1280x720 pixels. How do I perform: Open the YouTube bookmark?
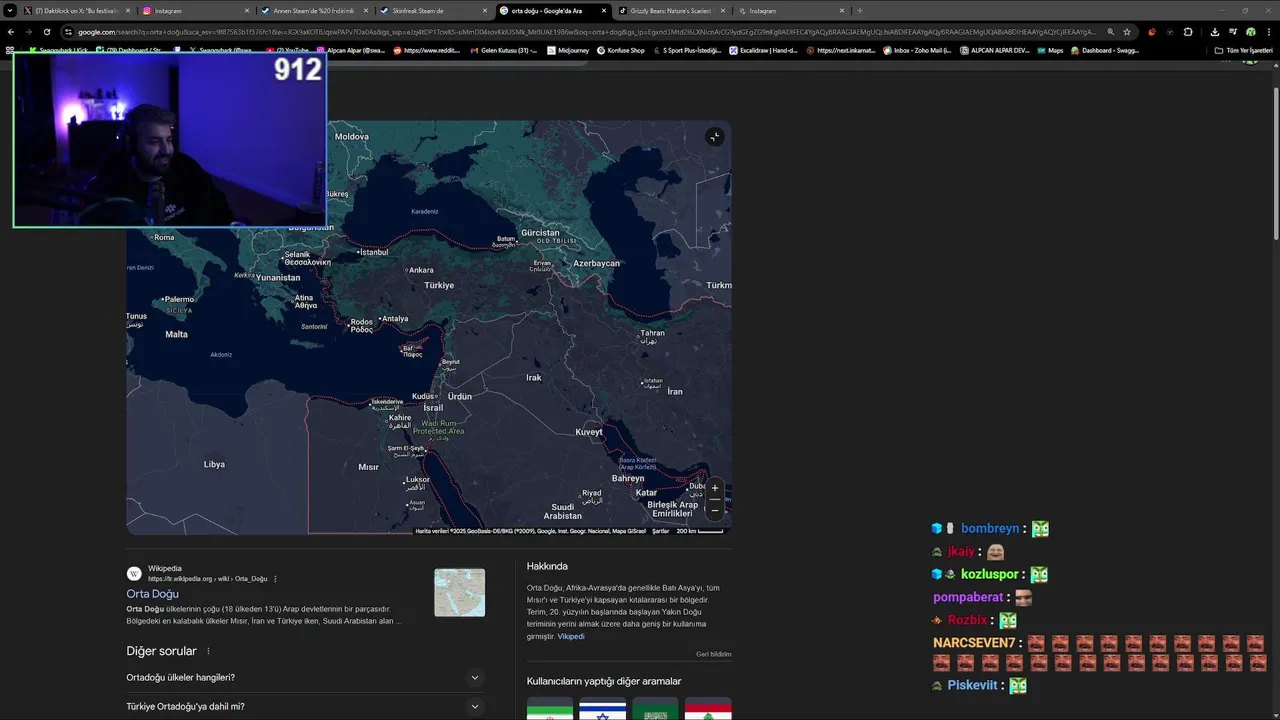pyautogui.click(x=288, y=50)
